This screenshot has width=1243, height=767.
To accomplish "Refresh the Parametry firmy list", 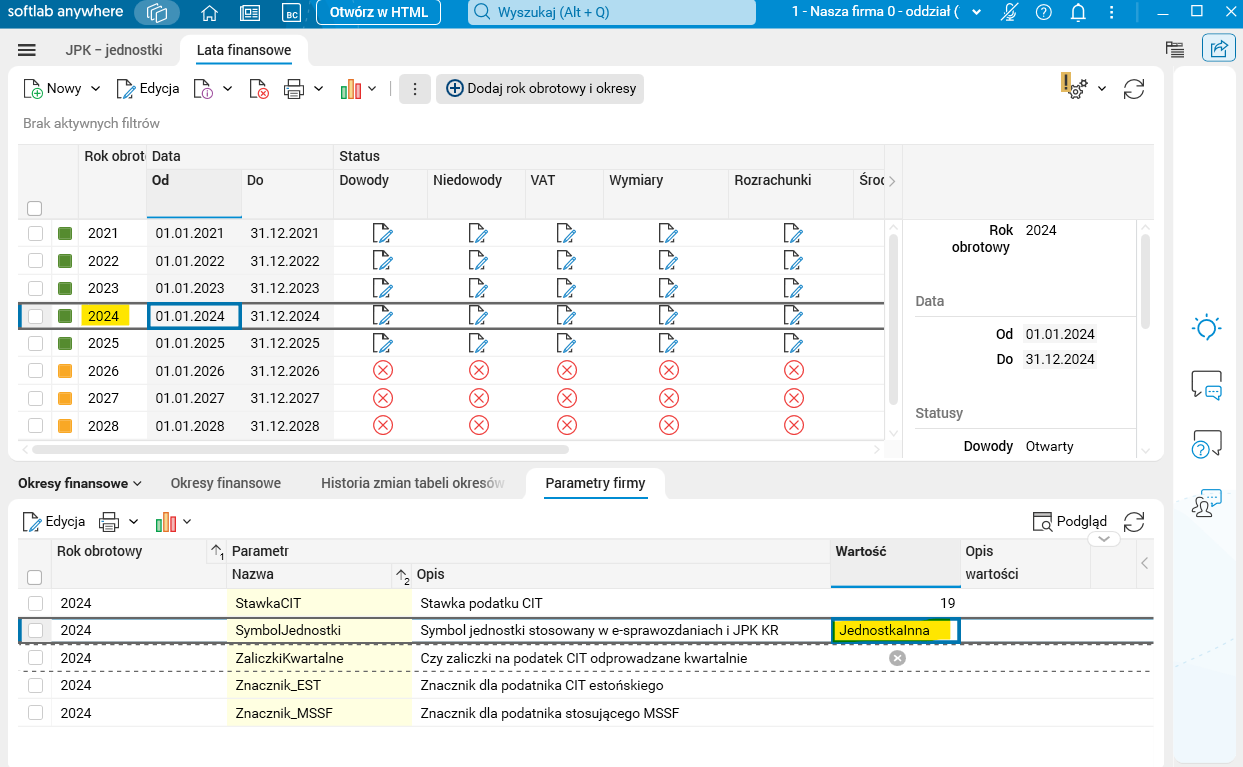I will tap(1134, 521).
